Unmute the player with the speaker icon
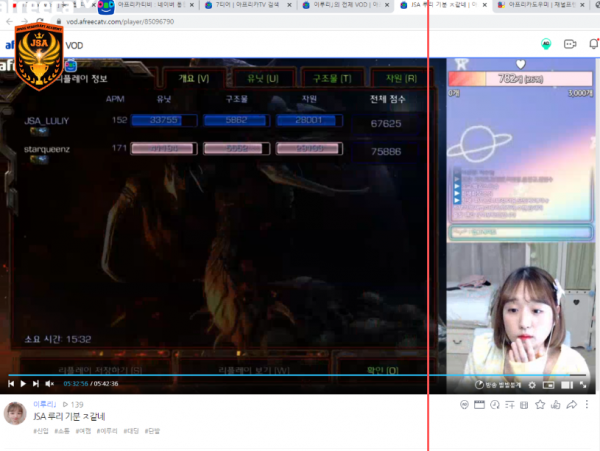Image resolution: width=600 pixels, height=451 pixels. coord(50,383)
